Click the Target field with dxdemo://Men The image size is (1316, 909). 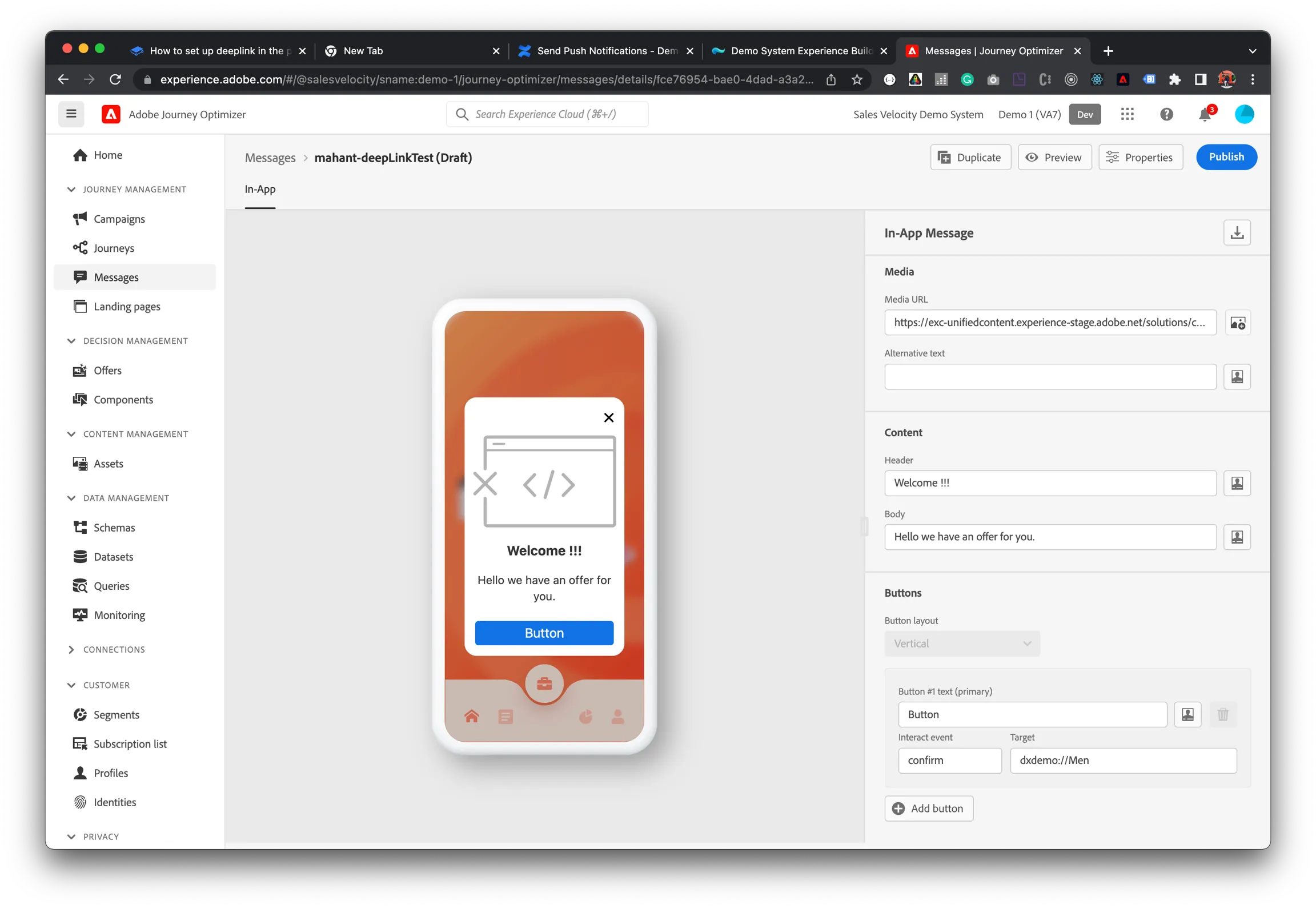tap(1123, 761)
